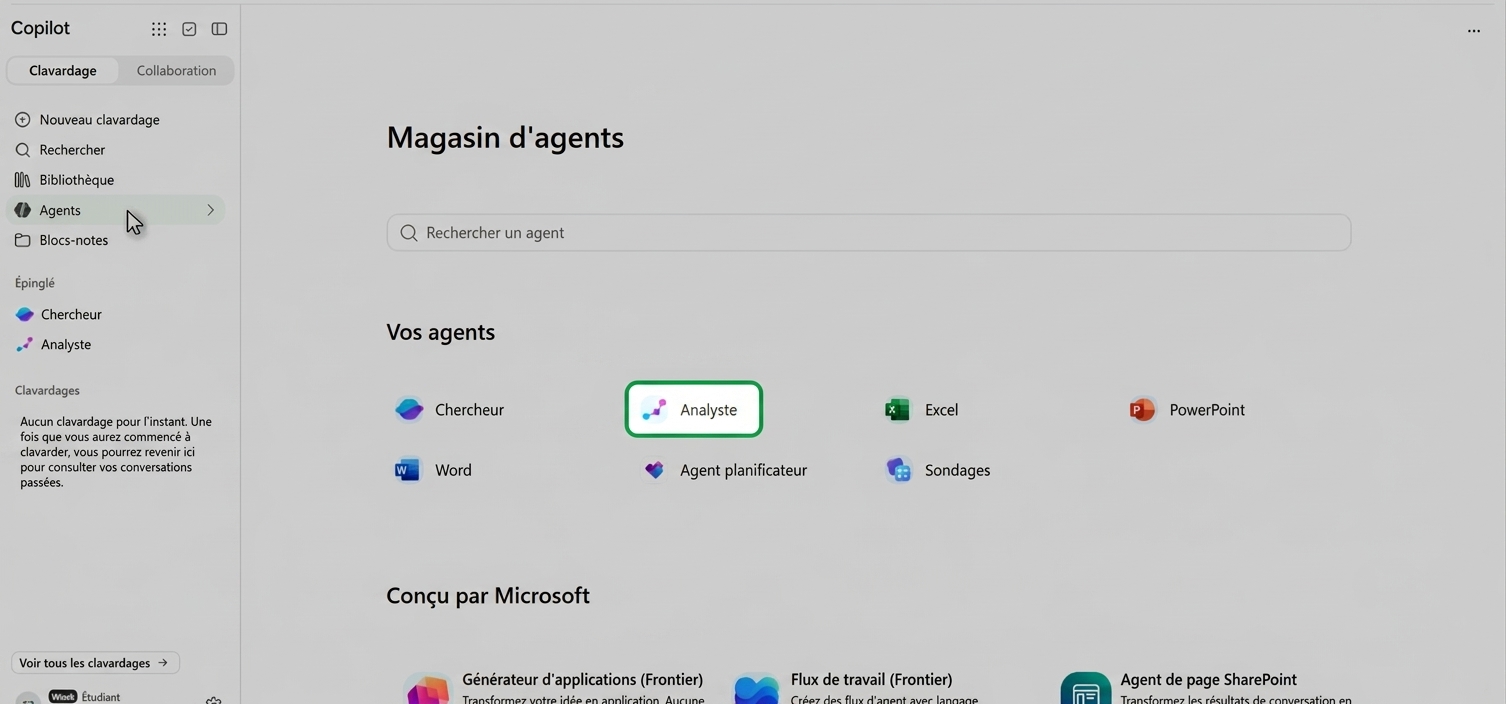Click the pinned Analyste icon in the sidebar
This screenshot has width=1506, height=704.
pyautogui.click(x=25, y=344)
